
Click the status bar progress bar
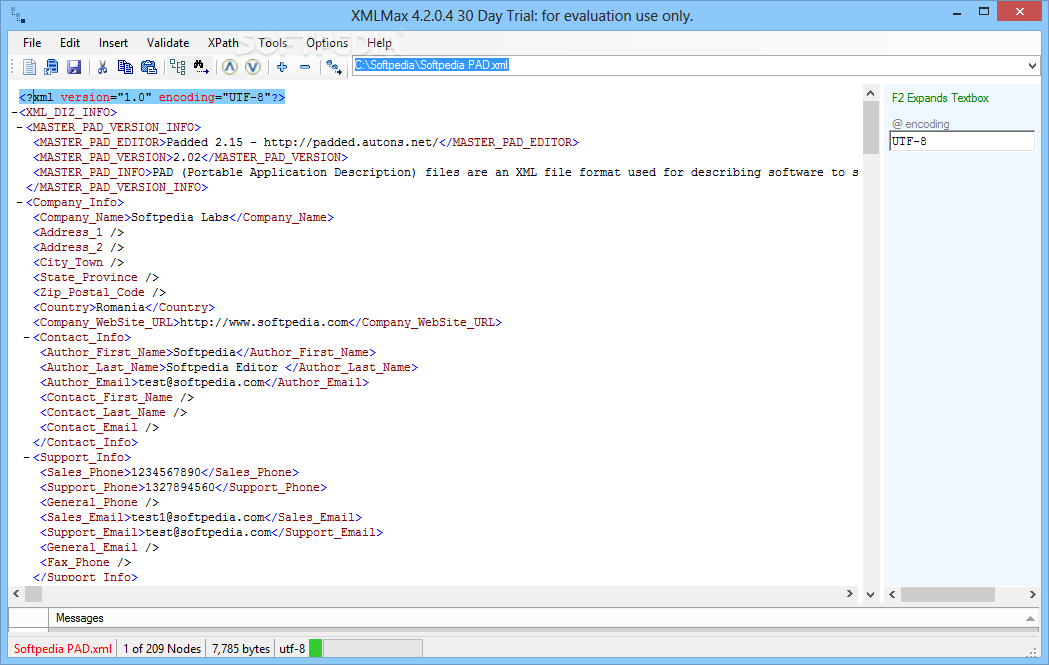pos(373,648)
